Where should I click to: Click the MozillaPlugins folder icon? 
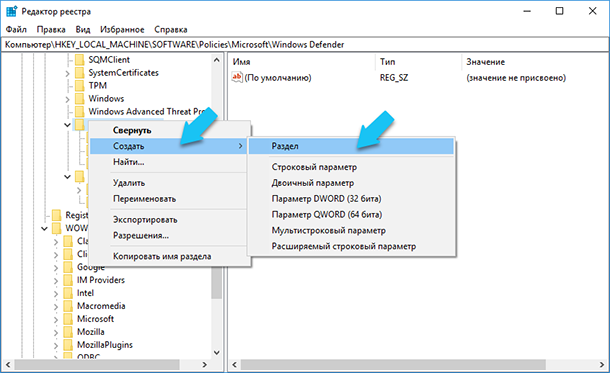68,345
